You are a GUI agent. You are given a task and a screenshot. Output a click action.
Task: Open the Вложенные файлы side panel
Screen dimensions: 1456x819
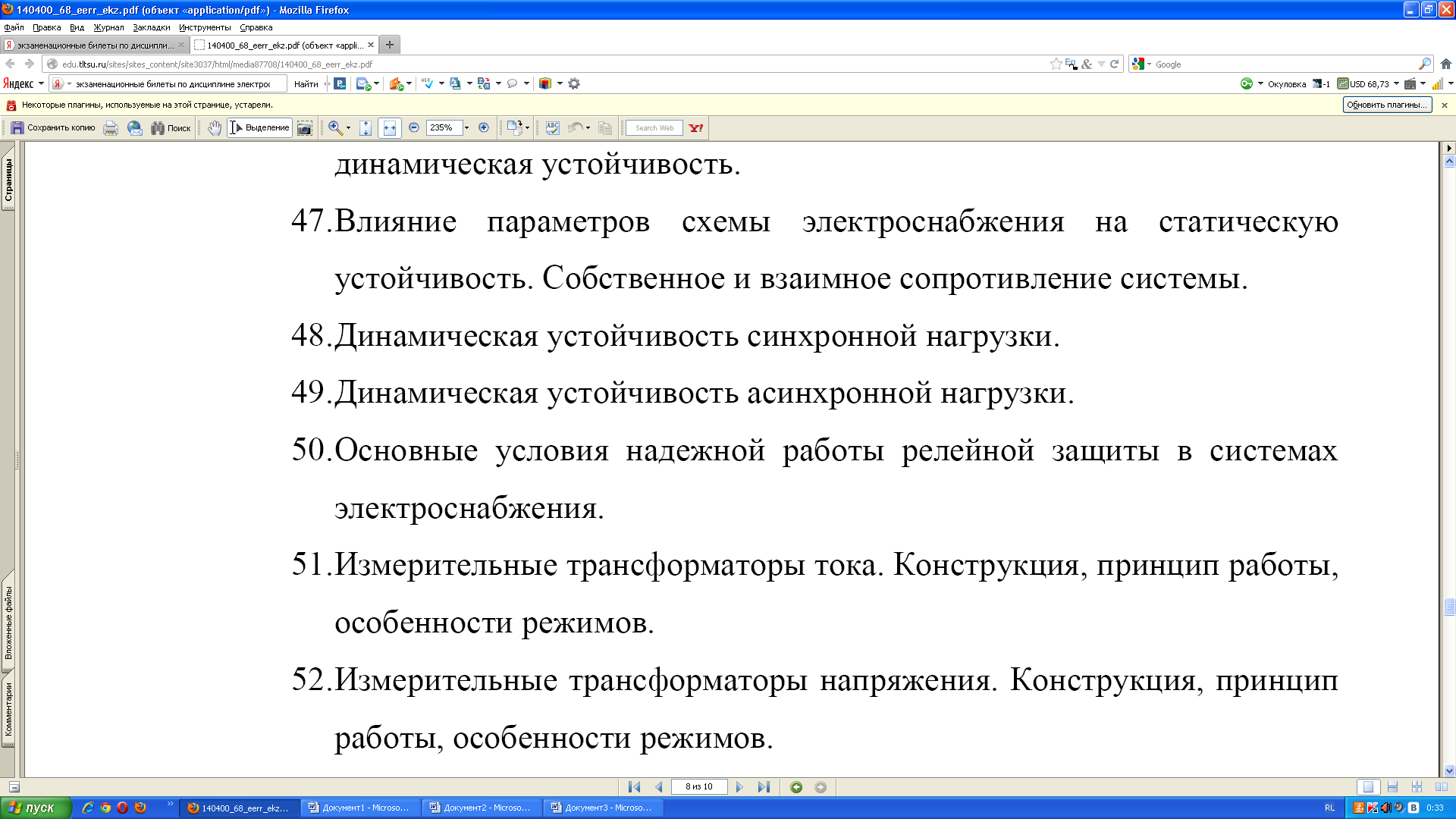8,622
